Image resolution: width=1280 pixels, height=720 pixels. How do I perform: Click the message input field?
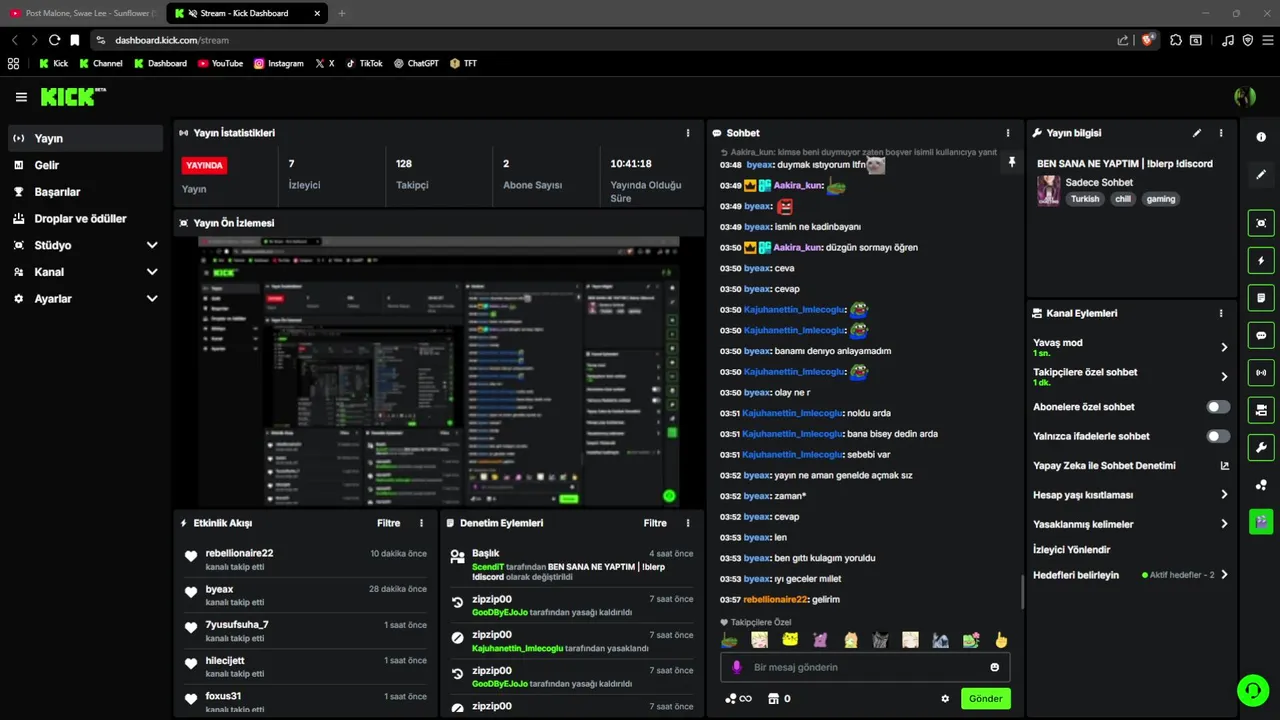[865, 667]
